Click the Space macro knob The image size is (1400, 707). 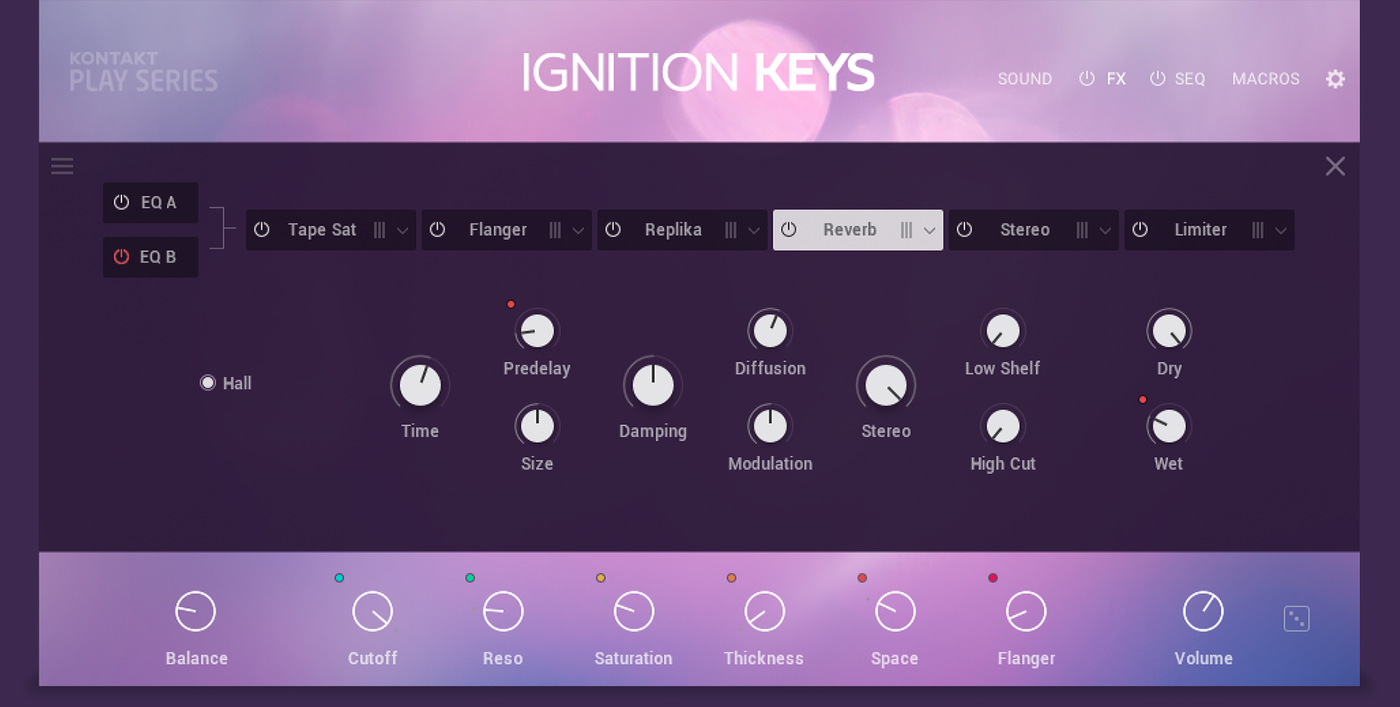(895, 611)
